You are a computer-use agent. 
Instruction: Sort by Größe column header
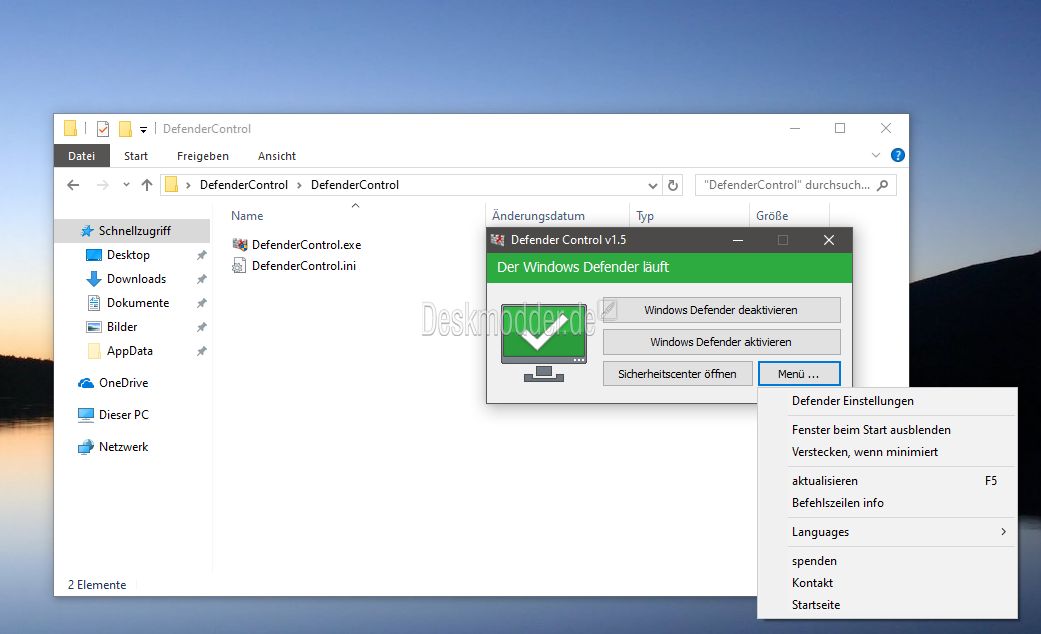(772, 216)
